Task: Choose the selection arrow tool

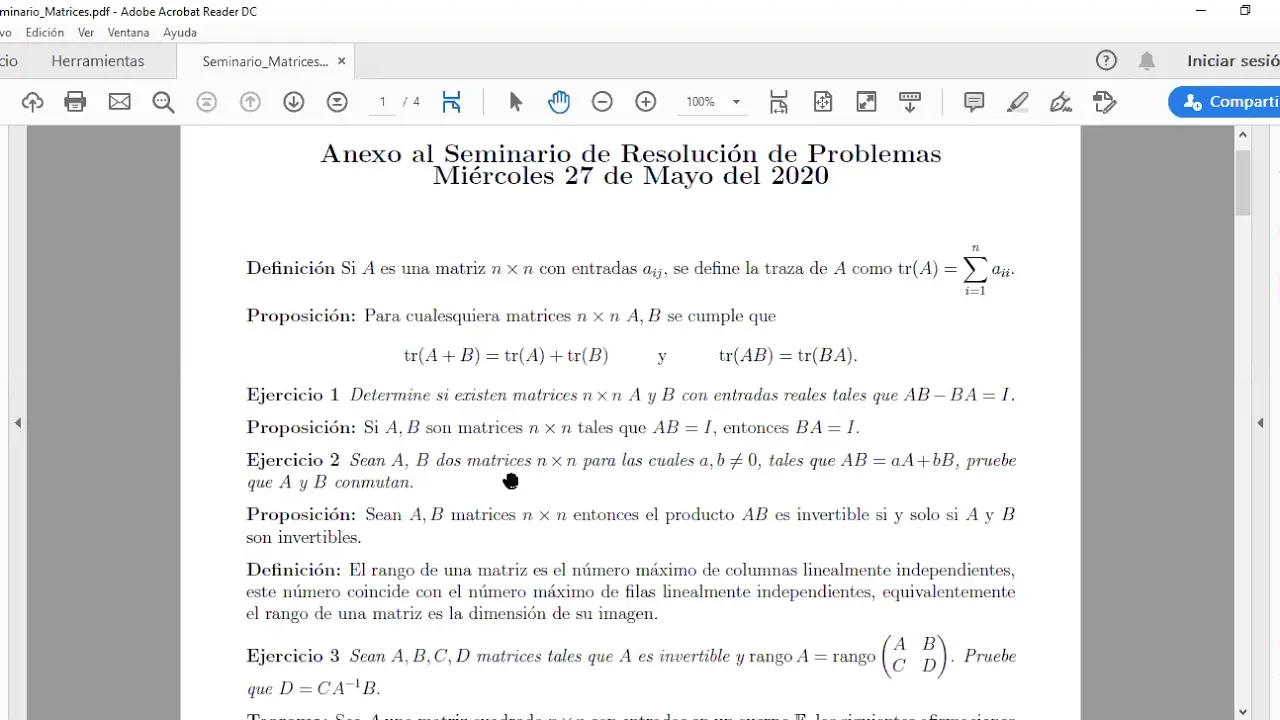Action: 516,102
